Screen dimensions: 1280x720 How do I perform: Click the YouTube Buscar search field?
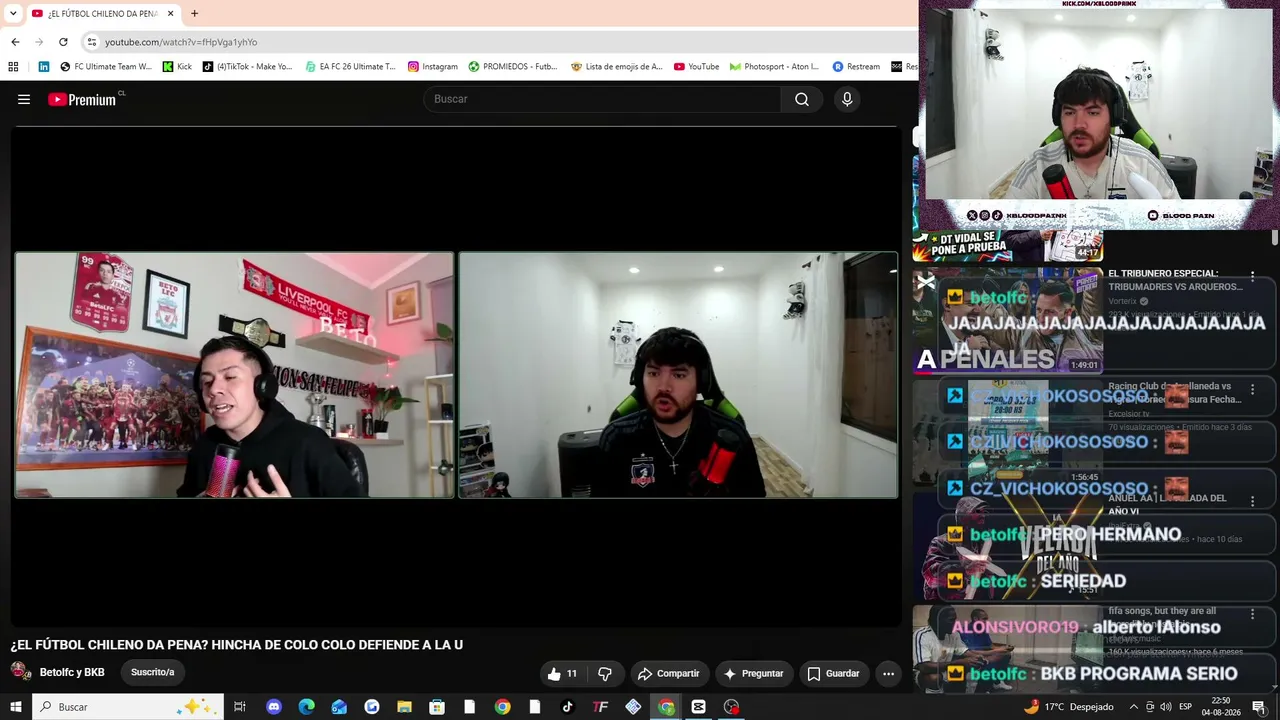click(x=603, y=99)
